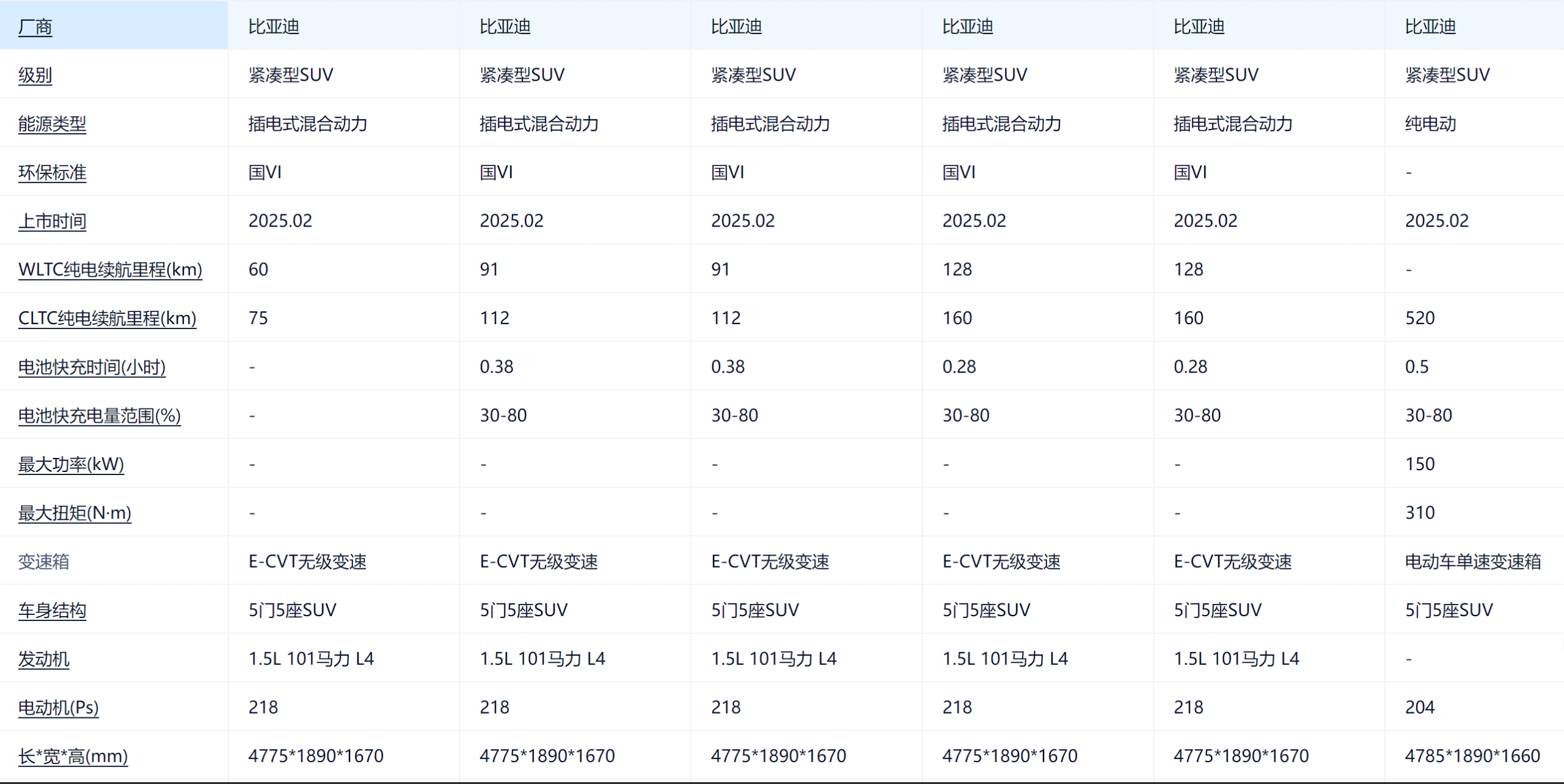Image resolution: width=1564 pixels, height=784 pixels.
Task: Open the CLTC纯电续航里程(km) link
Action: [107, 319]
